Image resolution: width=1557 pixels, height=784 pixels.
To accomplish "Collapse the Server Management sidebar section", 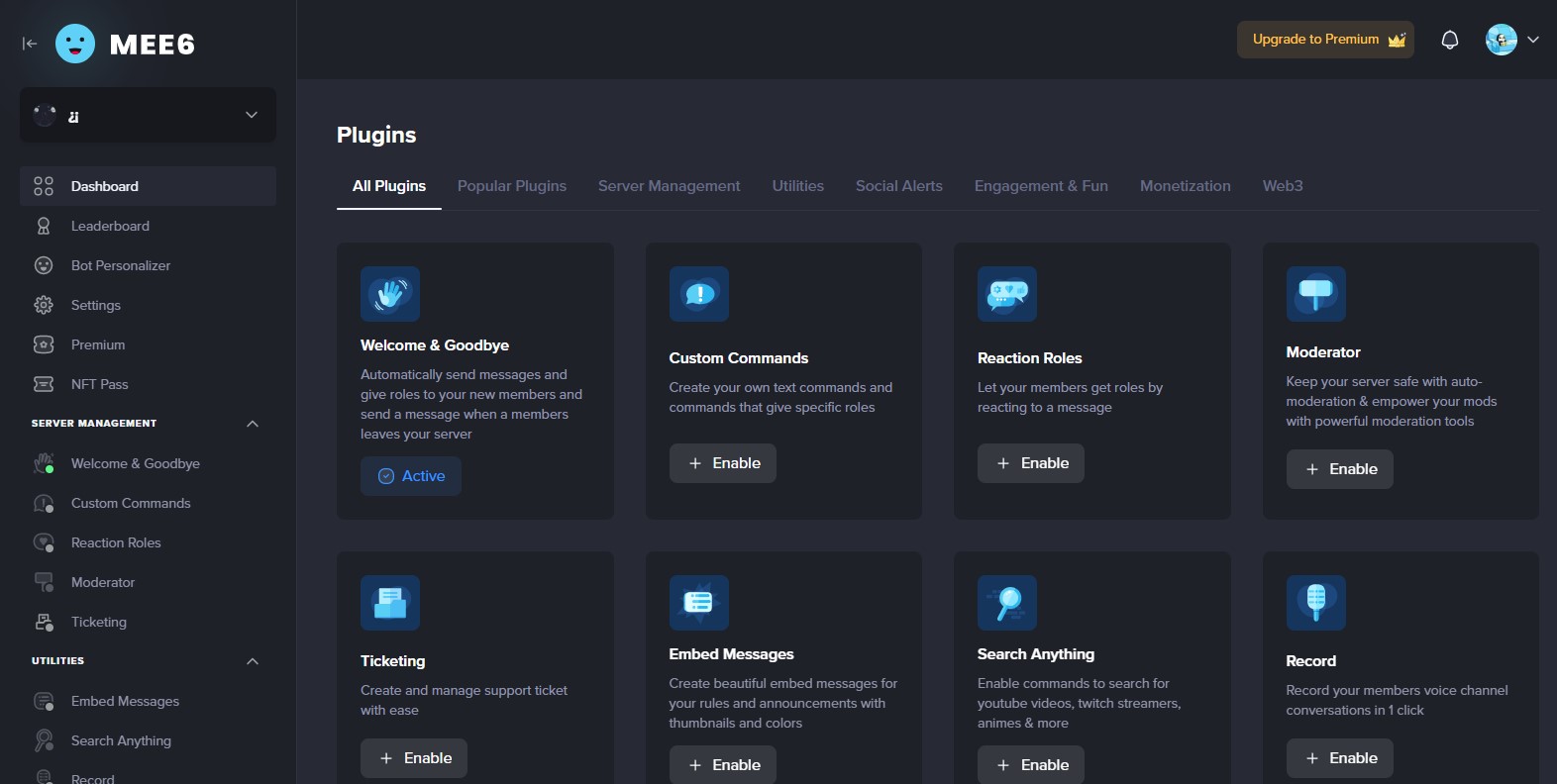I will point(253,424).
